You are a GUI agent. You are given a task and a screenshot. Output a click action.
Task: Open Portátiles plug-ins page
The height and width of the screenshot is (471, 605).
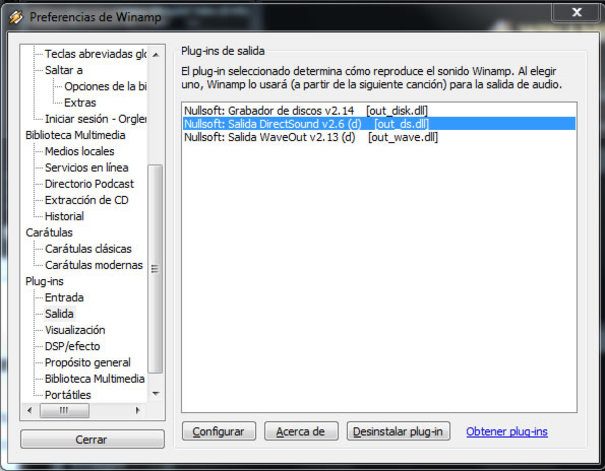tap(68, 395)
